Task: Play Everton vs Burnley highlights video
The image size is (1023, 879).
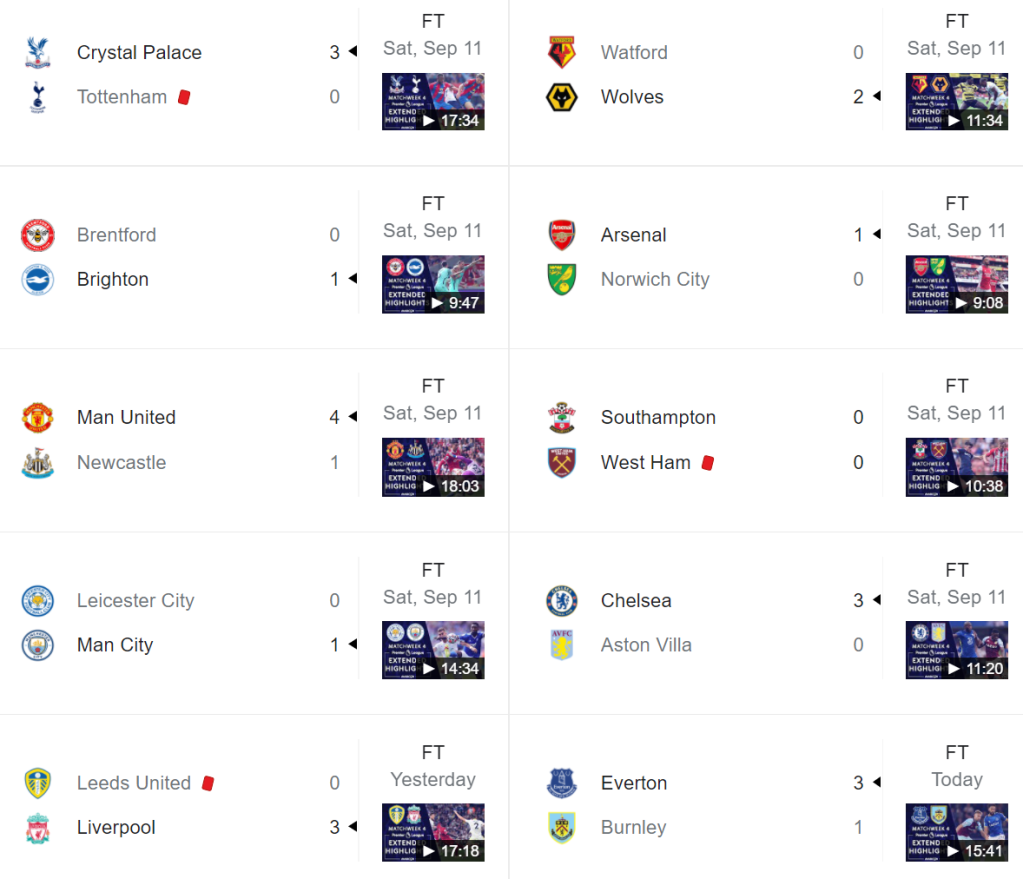Action: pos(957,832)
